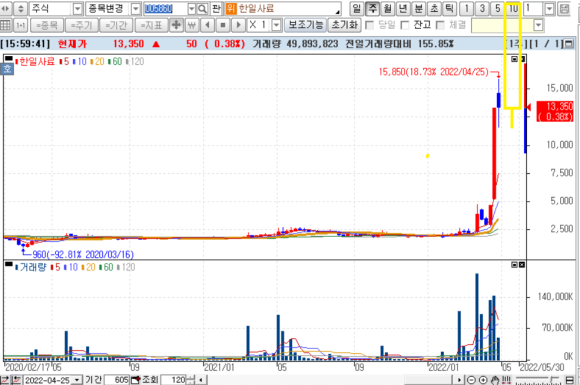Open the 종목변경 dropdown
The height and width of the screenshot is (385, 580).
pos(136,9)
